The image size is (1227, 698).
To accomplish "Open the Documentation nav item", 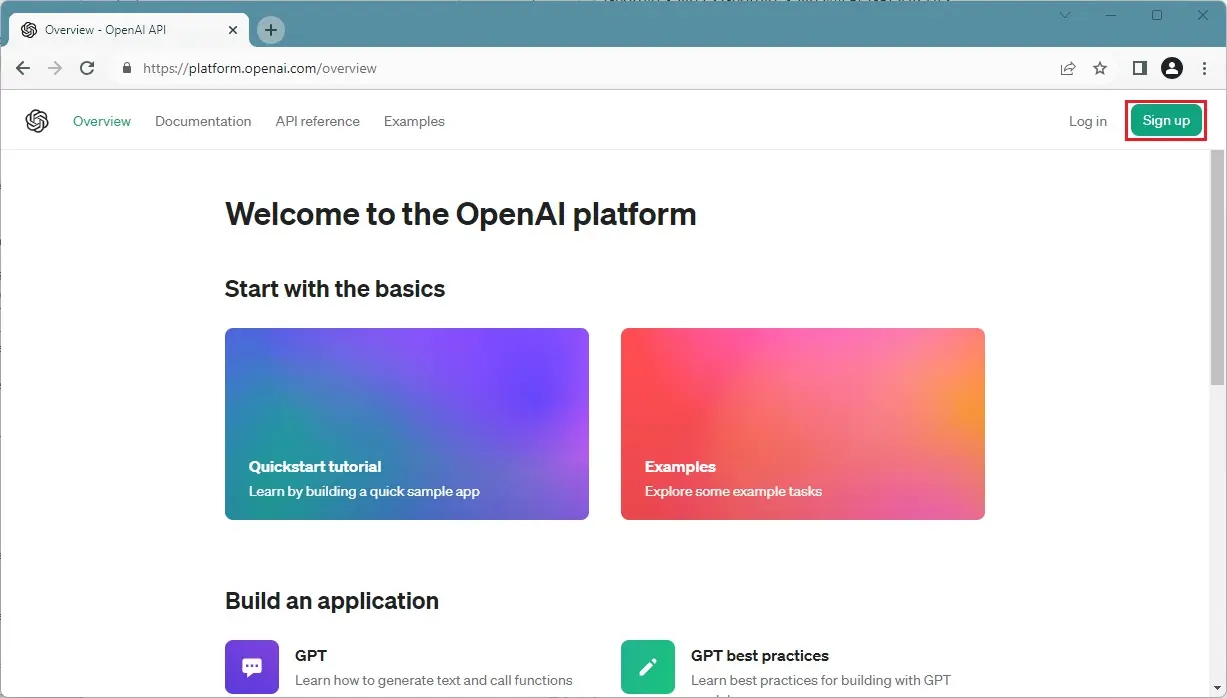I will 203,121.
